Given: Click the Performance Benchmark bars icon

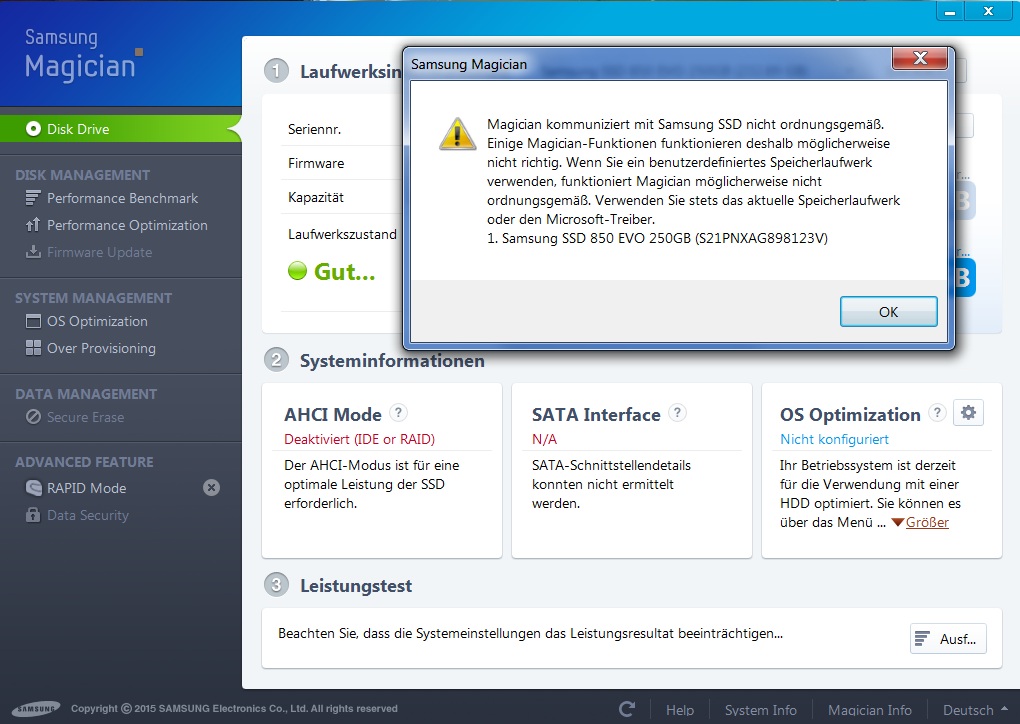Looking at the screenshot, I should (33, 198).
